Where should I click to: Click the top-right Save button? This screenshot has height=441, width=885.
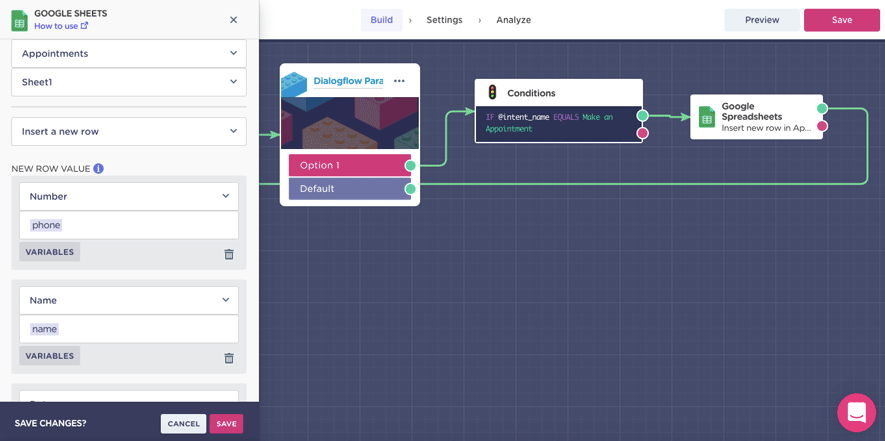pos(842,20)
